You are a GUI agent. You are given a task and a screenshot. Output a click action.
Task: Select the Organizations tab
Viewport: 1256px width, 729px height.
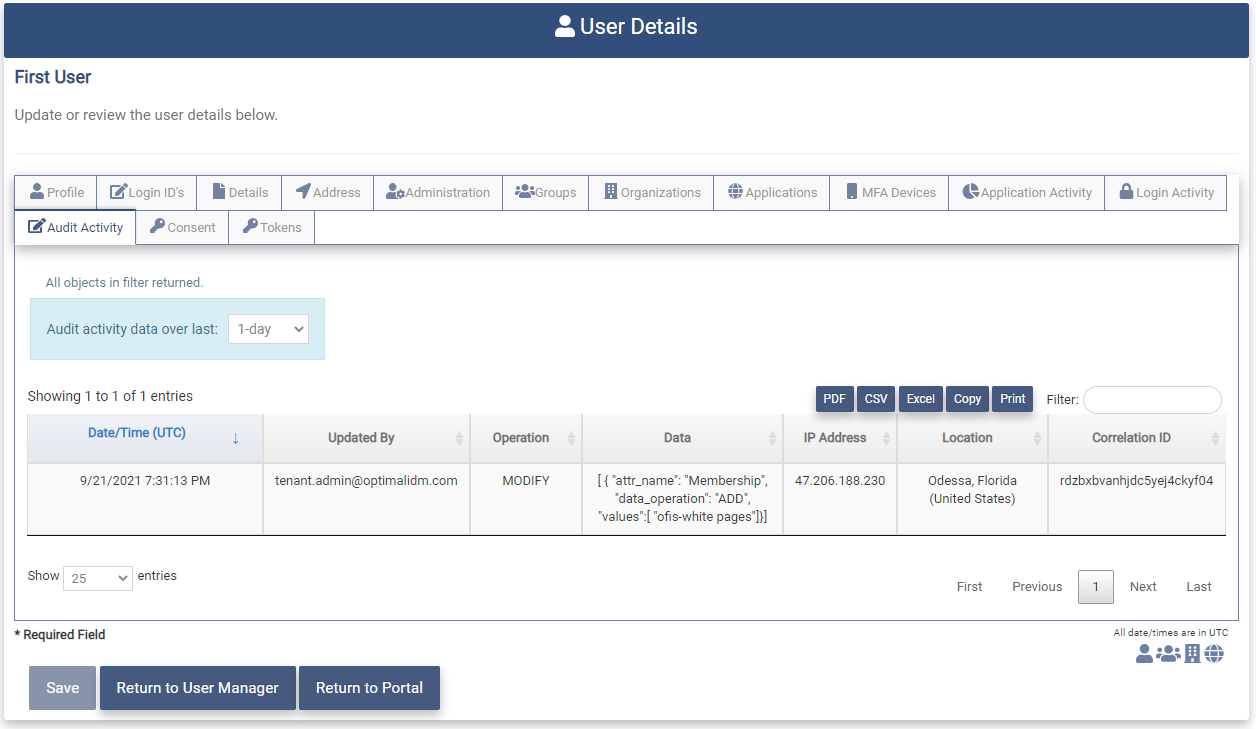tap(651, 192)
